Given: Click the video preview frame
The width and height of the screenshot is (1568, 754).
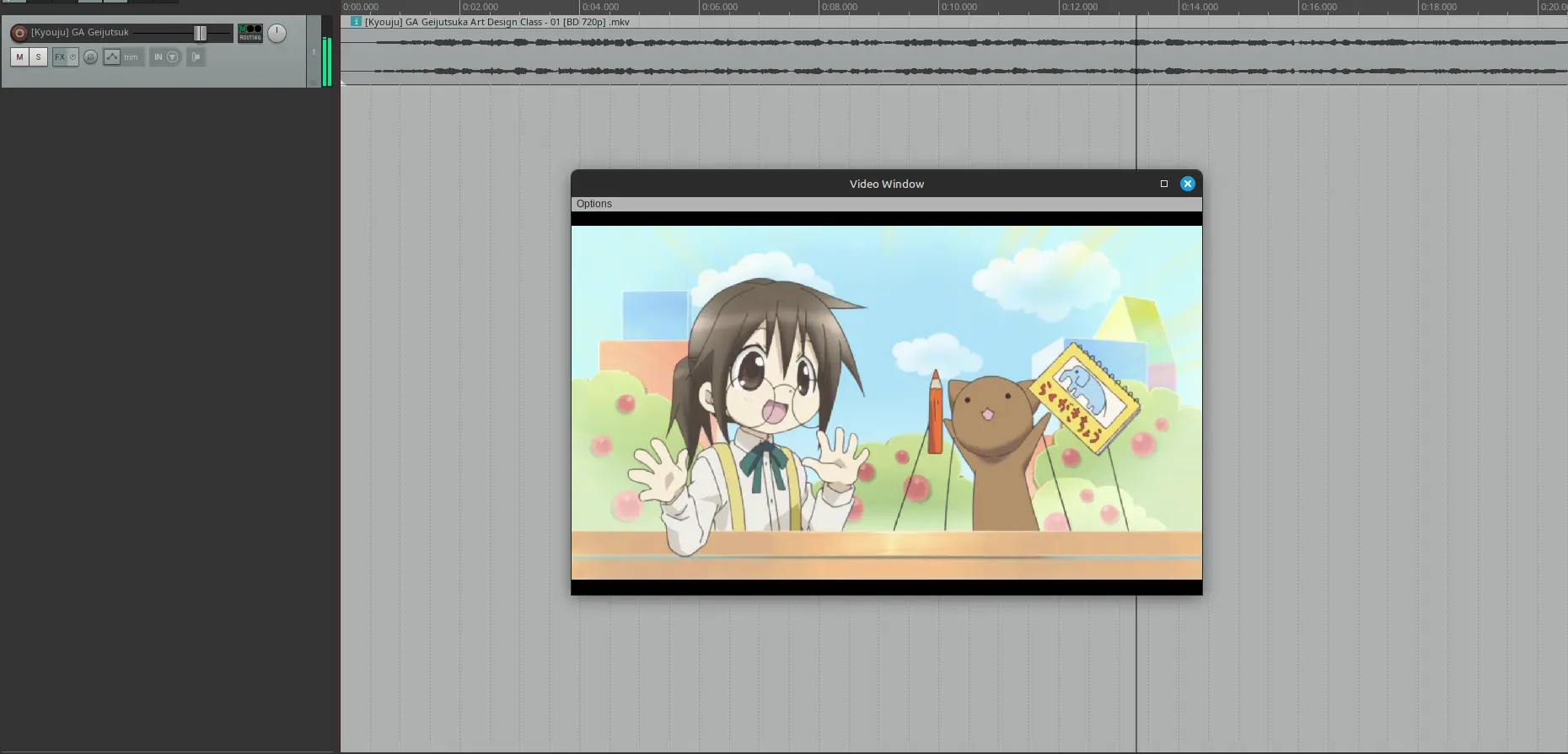Looking at the screenshot, I should (x=887, y=403).
